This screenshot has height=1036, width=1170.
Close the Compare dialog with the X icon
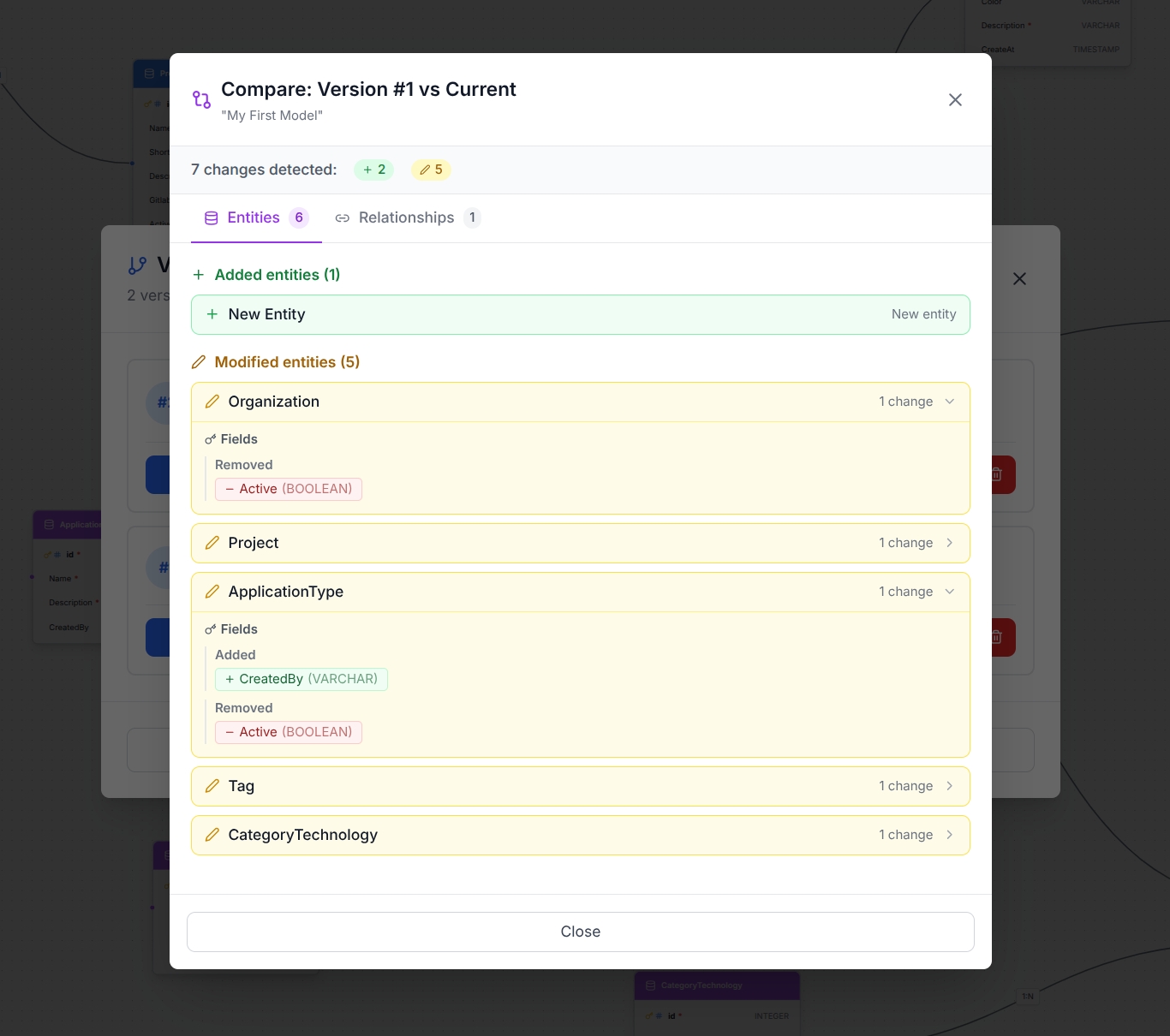(955, 100)
